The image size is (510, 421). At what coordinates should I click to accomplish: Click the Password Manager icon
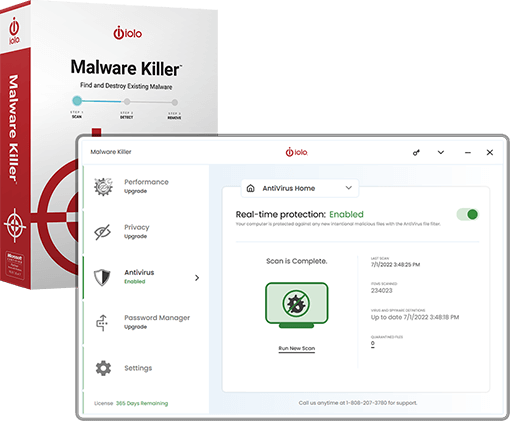[102, 323]
